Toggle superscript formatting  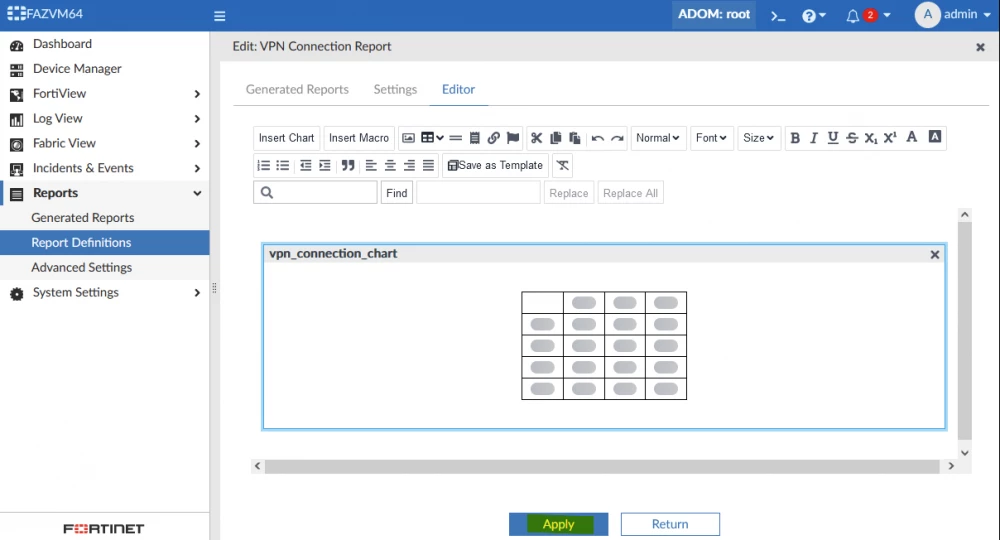tap(890, 138)
